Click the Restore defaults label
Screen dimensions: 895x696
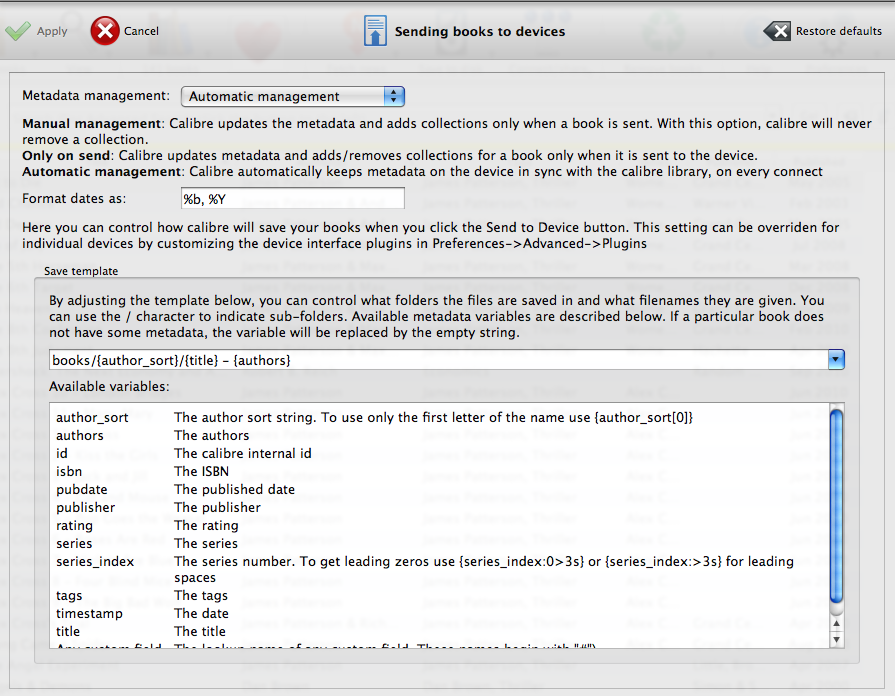[838, 31]
